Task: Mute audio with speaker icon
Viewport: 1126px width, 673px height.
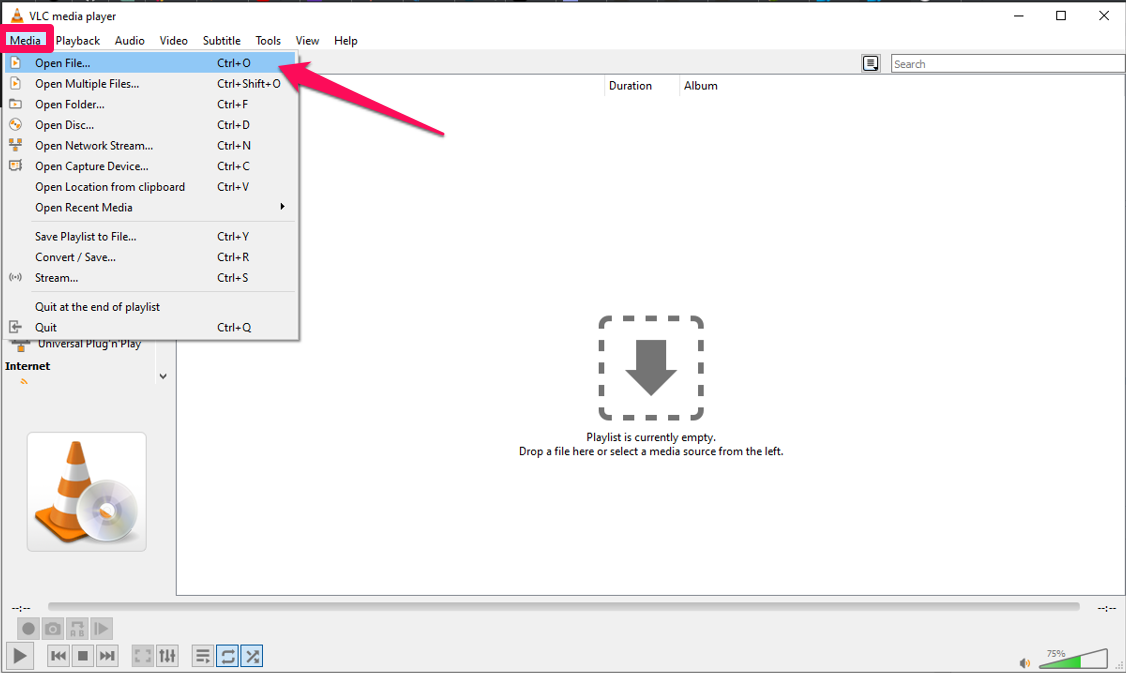Action: 1025,663
